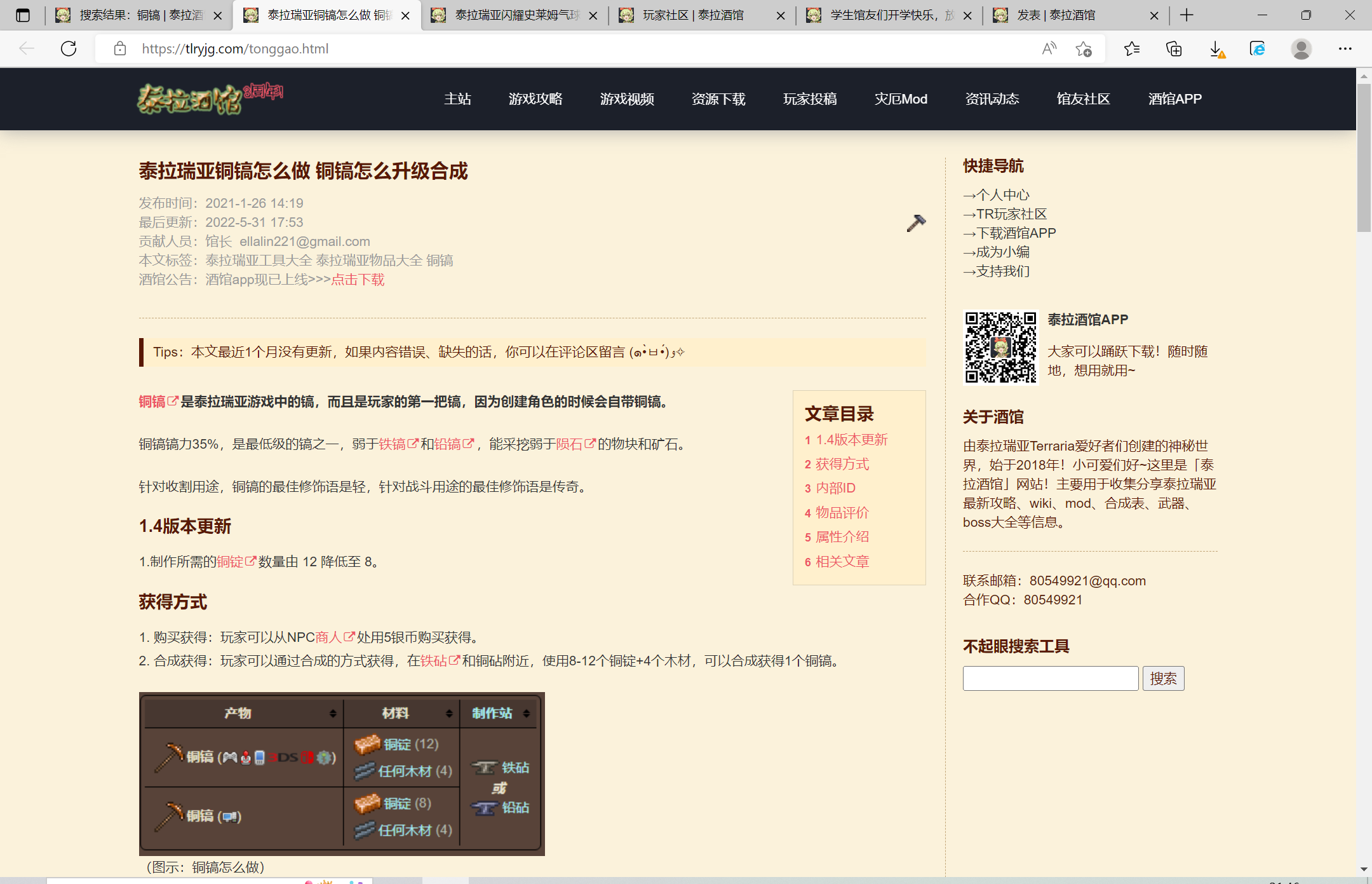Open the Settings and more ellipsis

click(1345, 49)
